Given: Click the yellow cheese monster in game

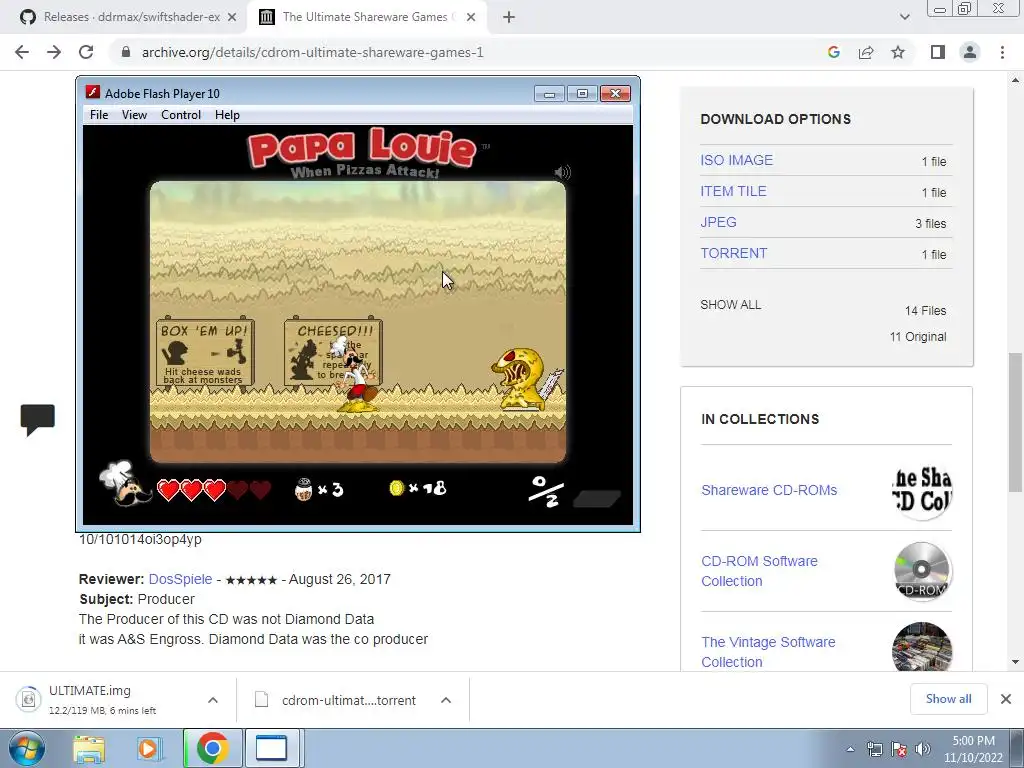Looking at the screenshot, I should 522,379.
